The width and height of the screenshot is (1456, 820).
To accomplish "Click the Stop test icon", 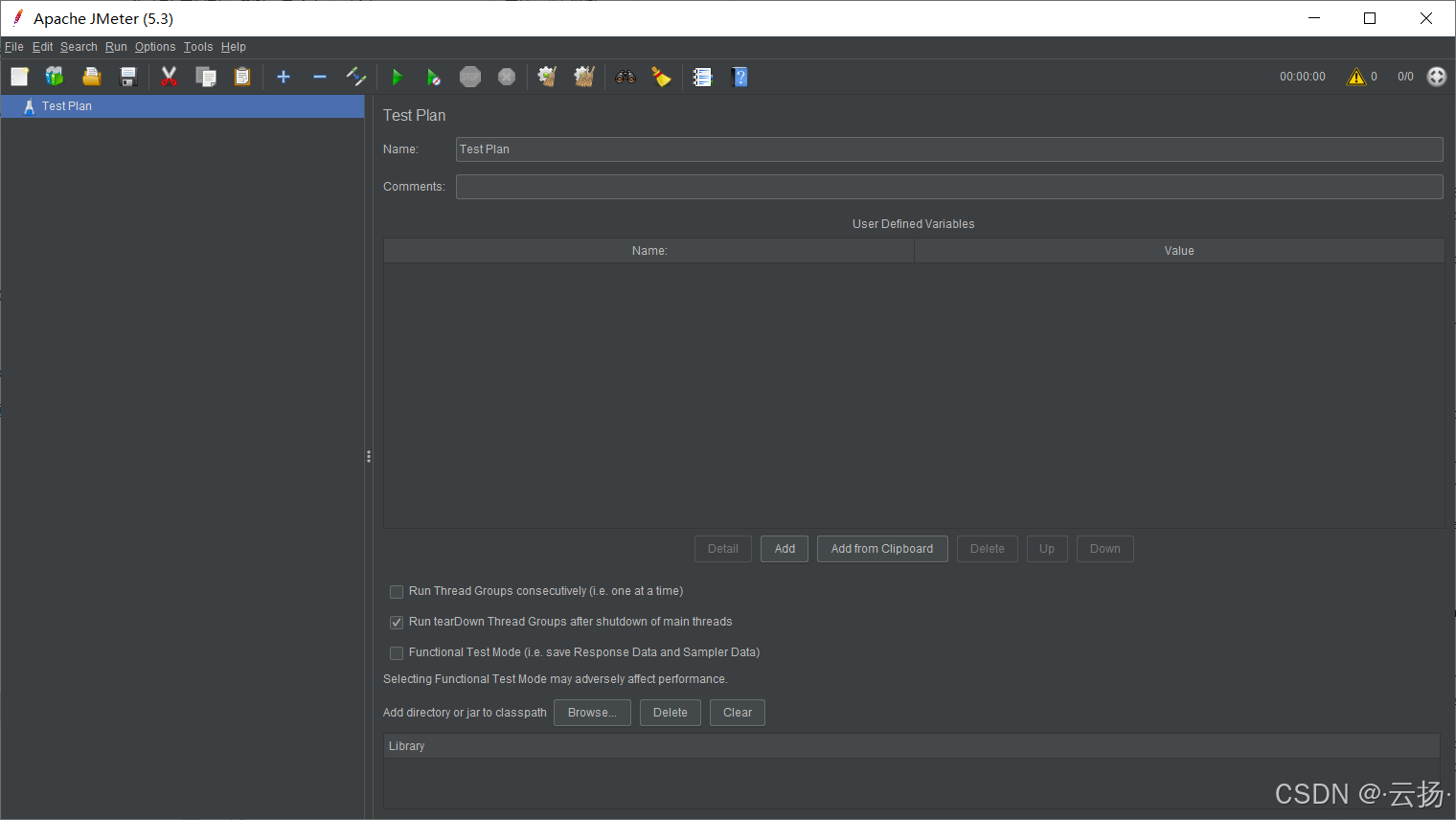I will coord(470,77).
